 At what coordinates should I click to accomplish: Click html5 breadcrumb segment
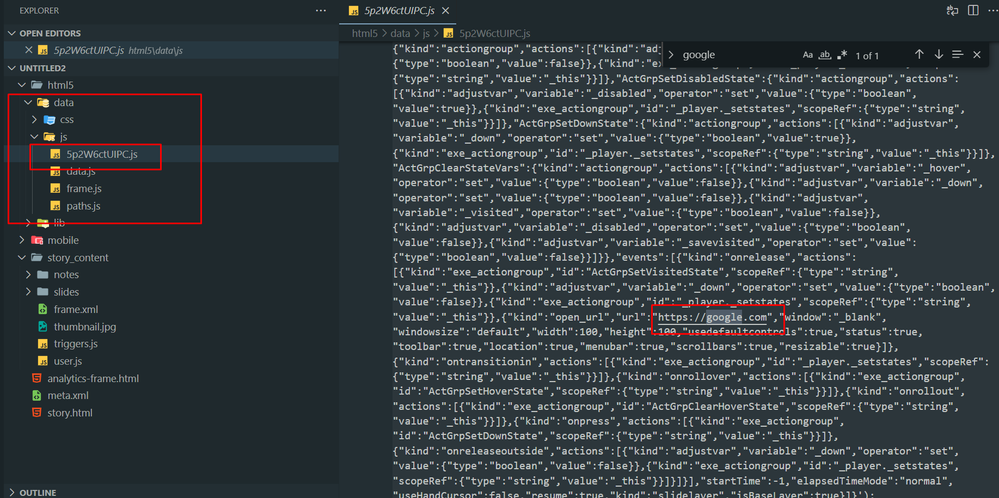point(363,33)
